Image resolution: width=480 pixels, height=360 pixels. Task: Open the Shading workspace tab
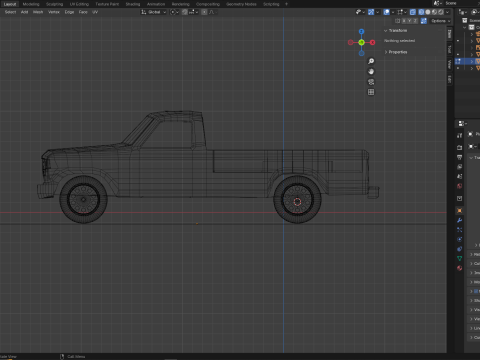(x=133, y=4)
